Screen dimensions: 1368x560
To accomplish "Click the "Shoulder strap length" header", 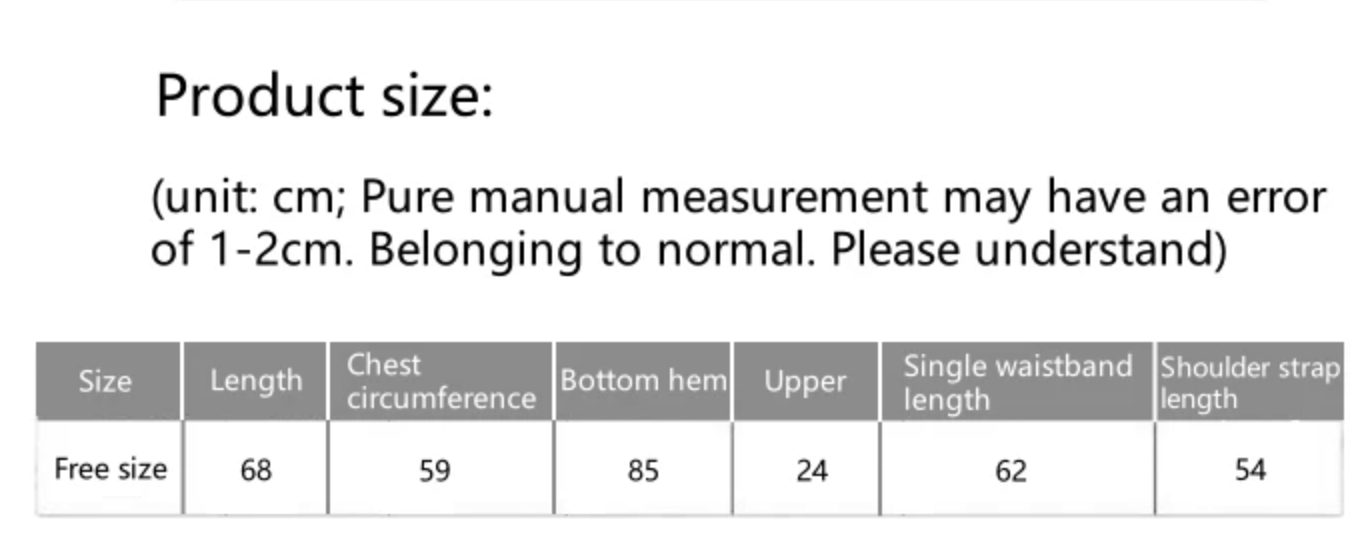I will (1249, 381).
